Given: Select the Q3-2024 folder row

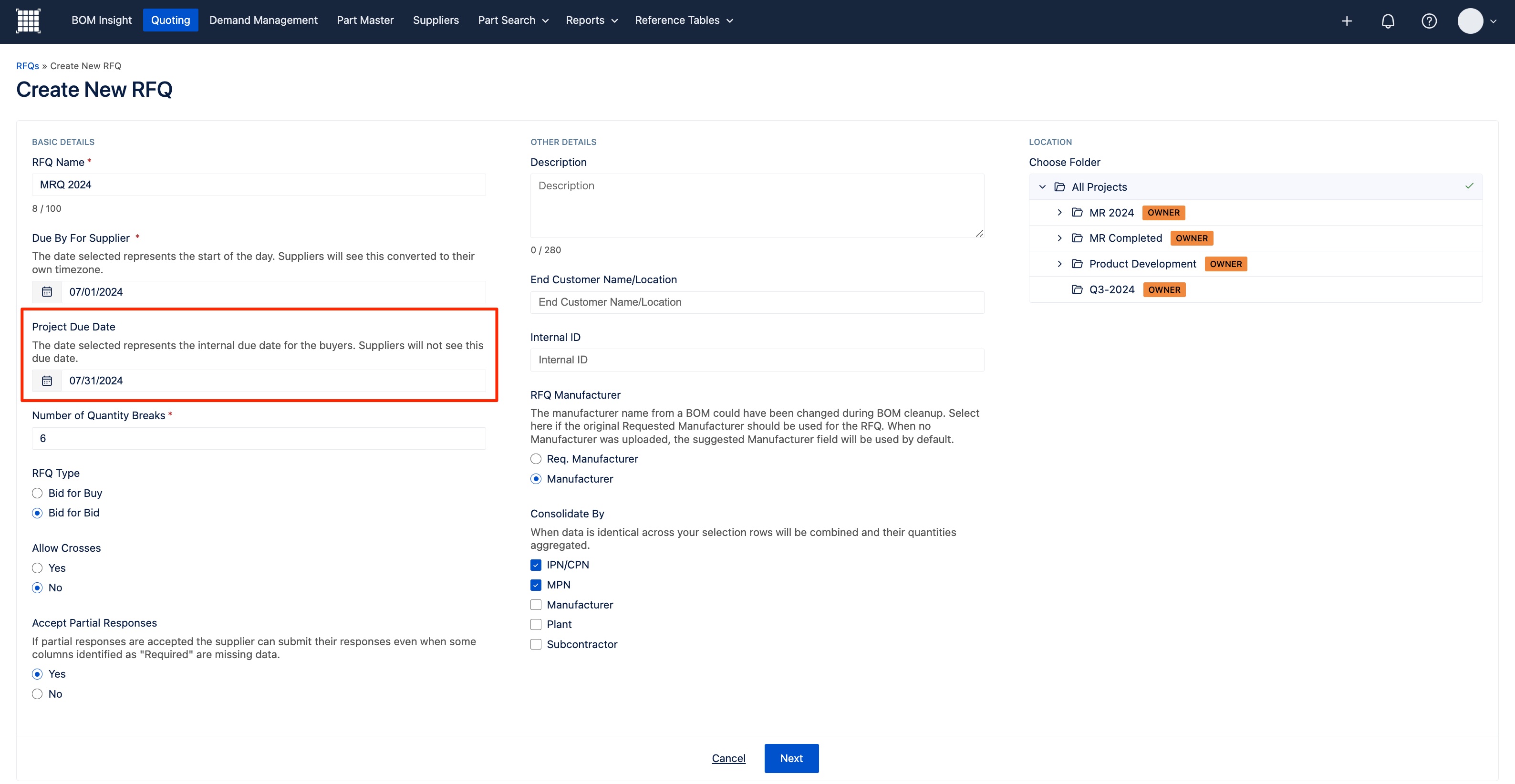Looking at the screenshot, I should point(1256,289).
